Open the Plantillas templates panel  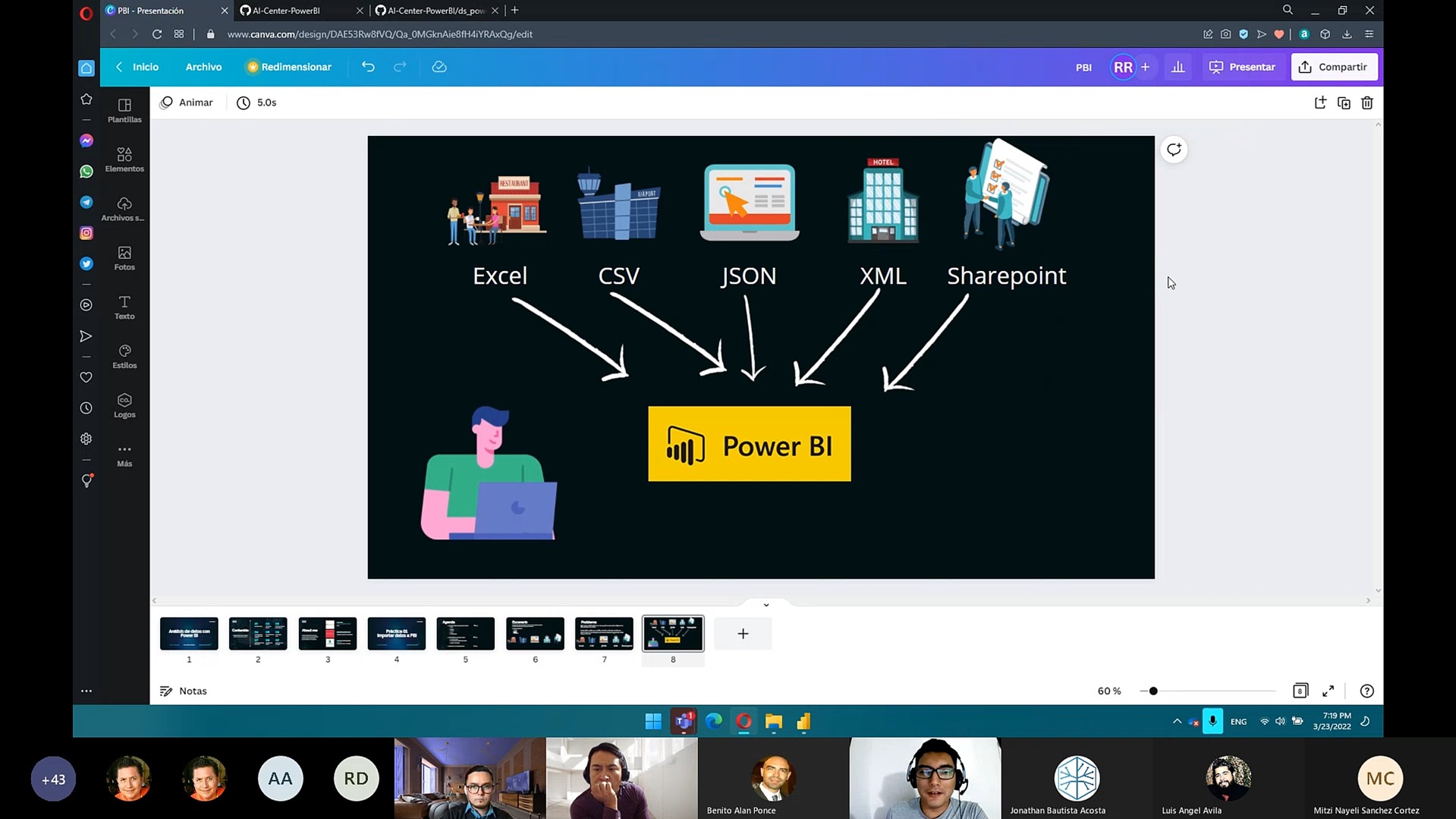coord(124,110)
